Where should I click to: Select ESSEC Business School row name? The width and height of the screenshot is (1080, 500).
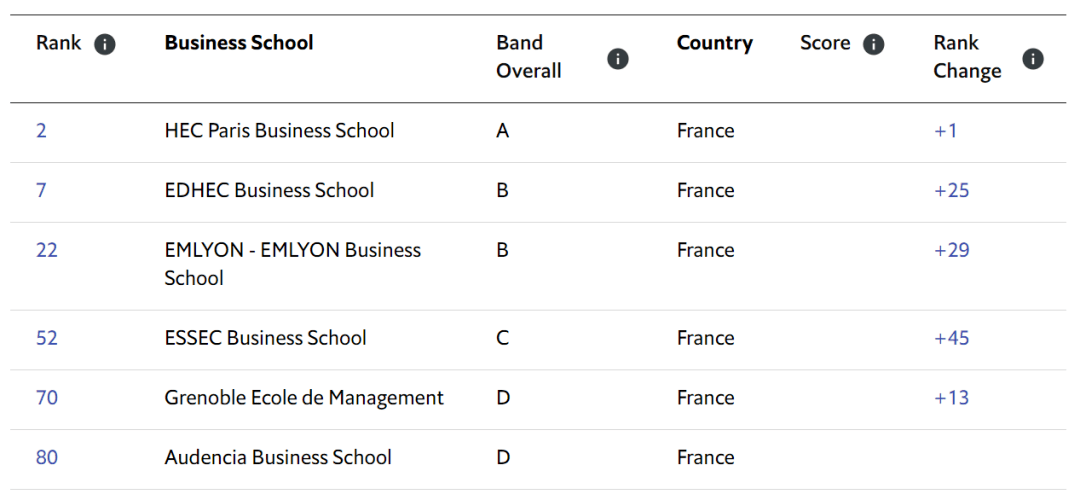(265, 339)
